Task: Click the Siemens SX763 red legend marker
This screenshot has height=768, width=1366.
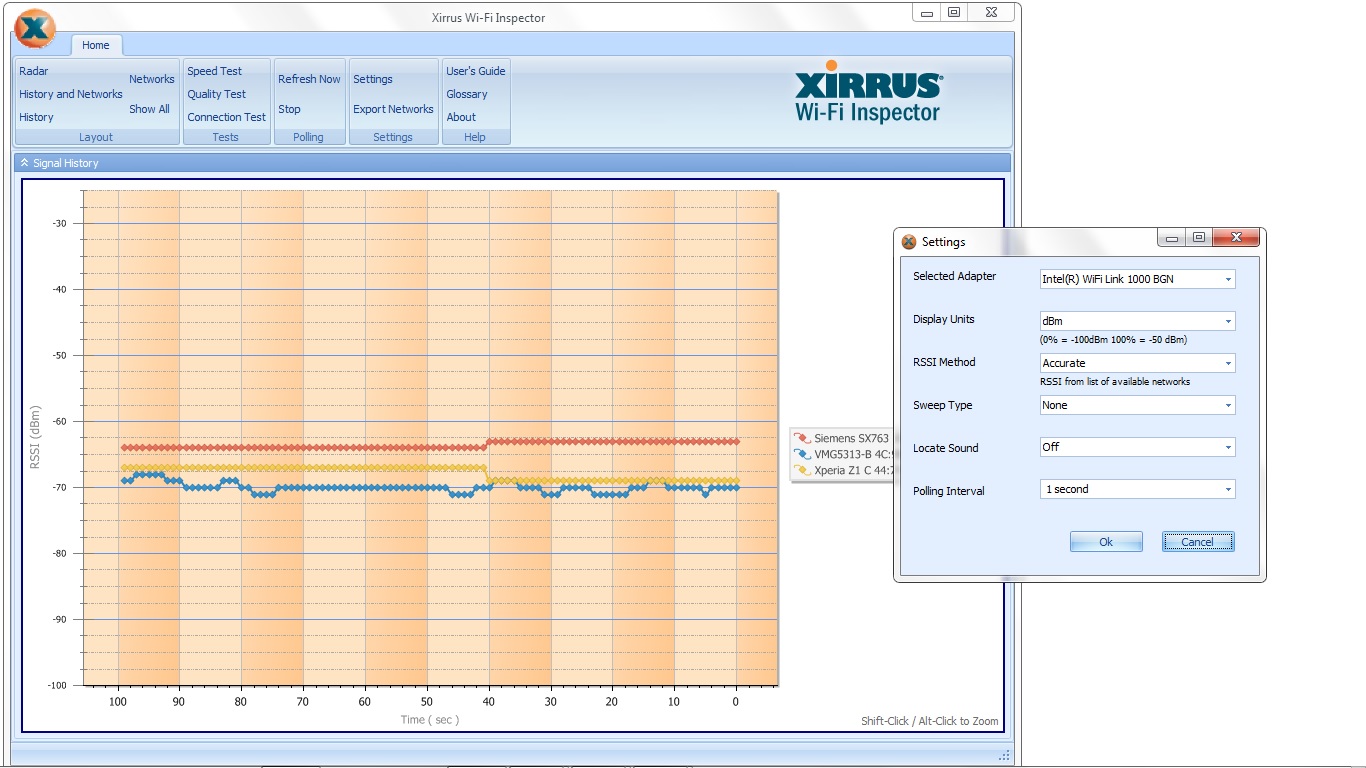Action: 802,438
